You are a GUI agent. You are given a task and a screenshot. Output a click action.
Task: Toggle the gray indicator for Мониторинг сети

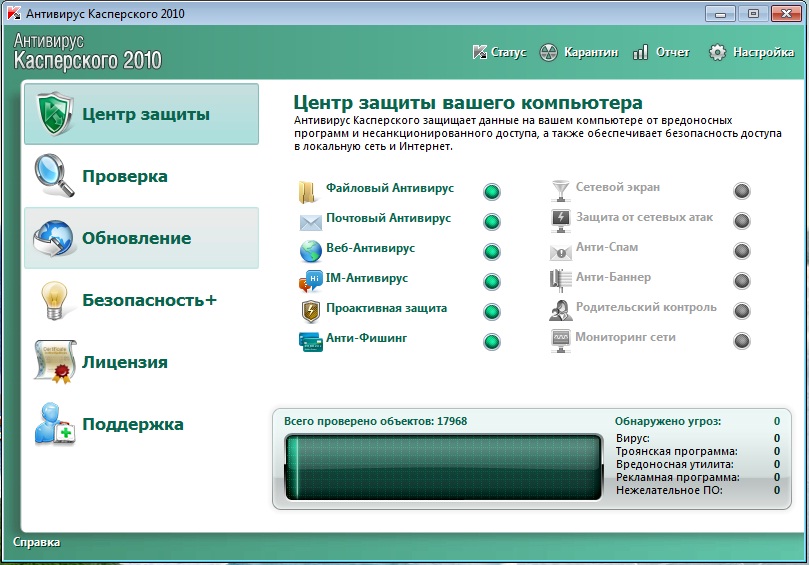742,341
